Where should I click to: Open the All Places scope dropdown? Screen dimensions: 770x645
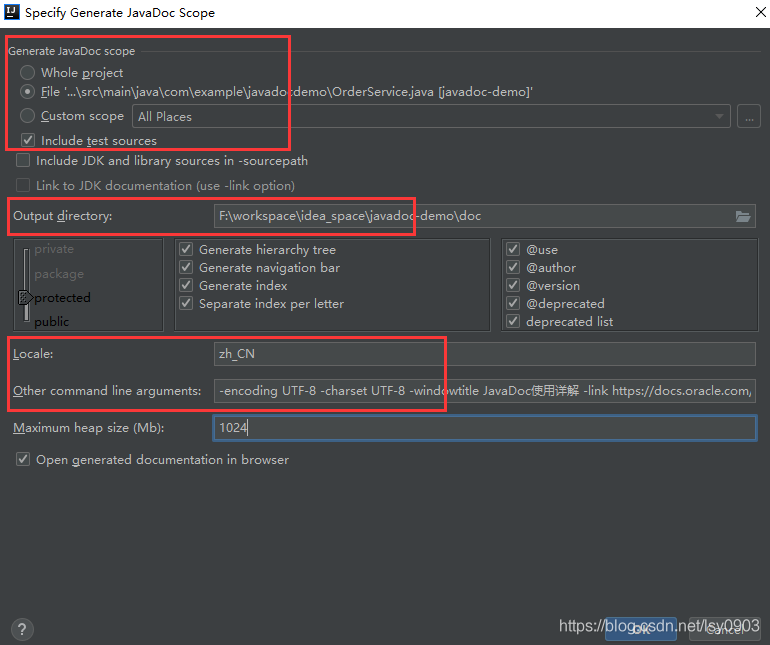point(431,116)
